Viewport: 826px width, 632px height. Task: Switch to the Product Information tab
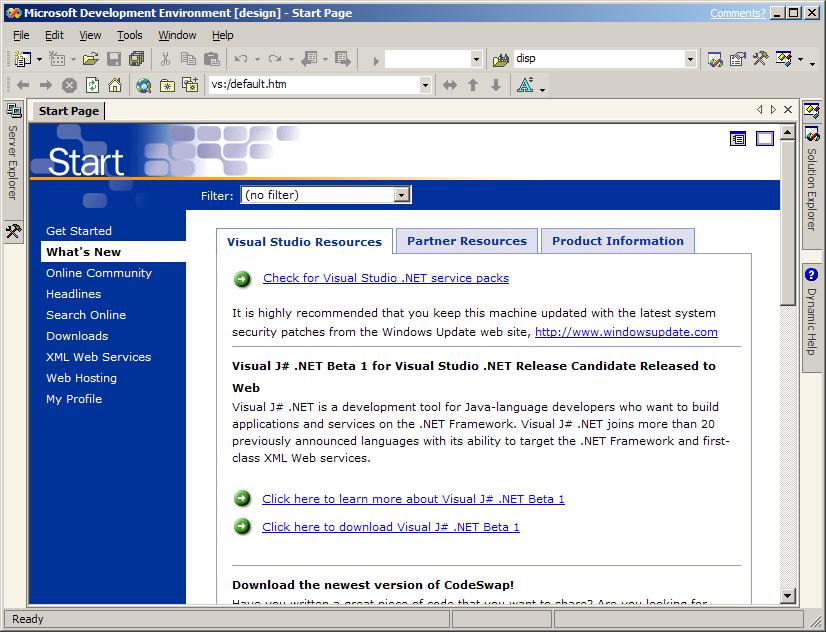tap(618, 241)
